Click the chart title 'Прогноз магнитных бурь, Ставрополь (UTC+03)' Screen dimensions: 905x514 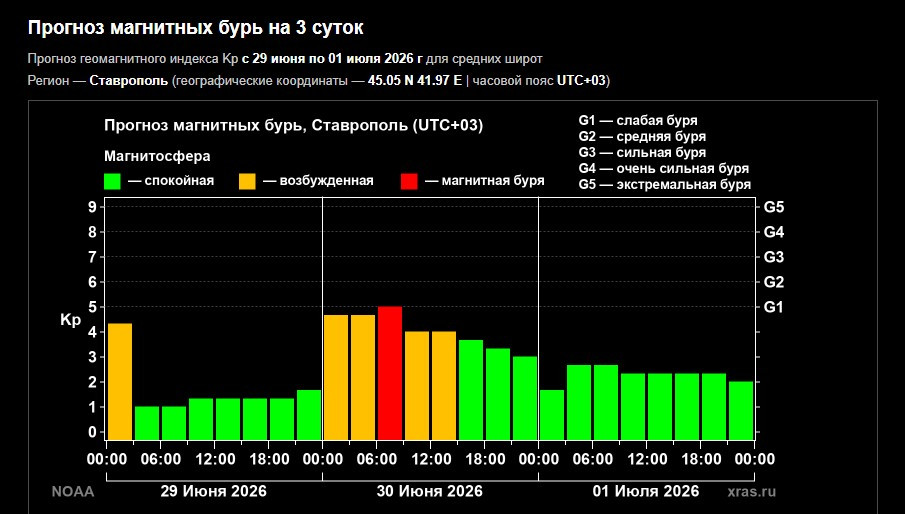pos(294,126)
